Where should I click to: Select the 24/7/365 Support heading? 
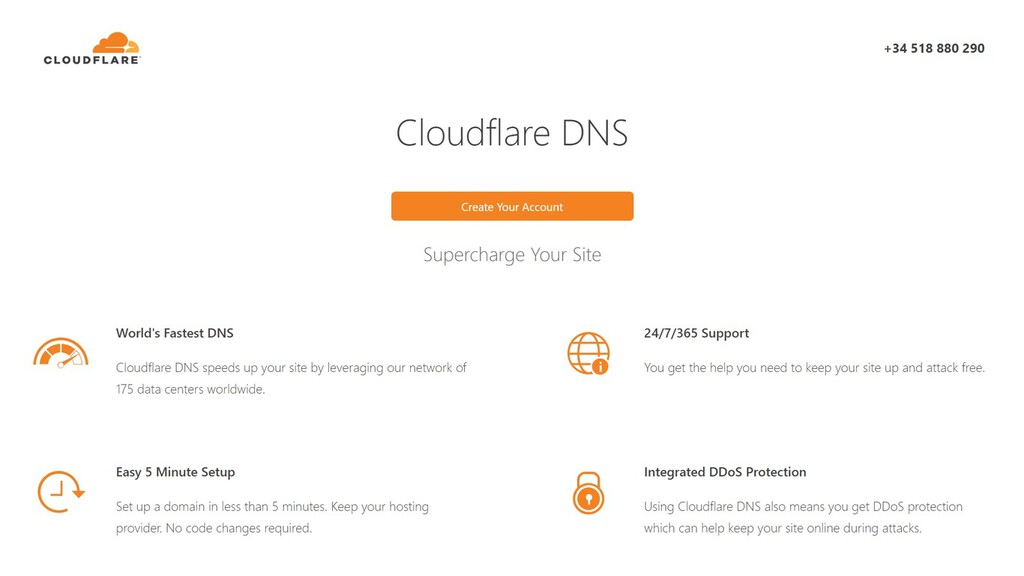coord(696,333)
